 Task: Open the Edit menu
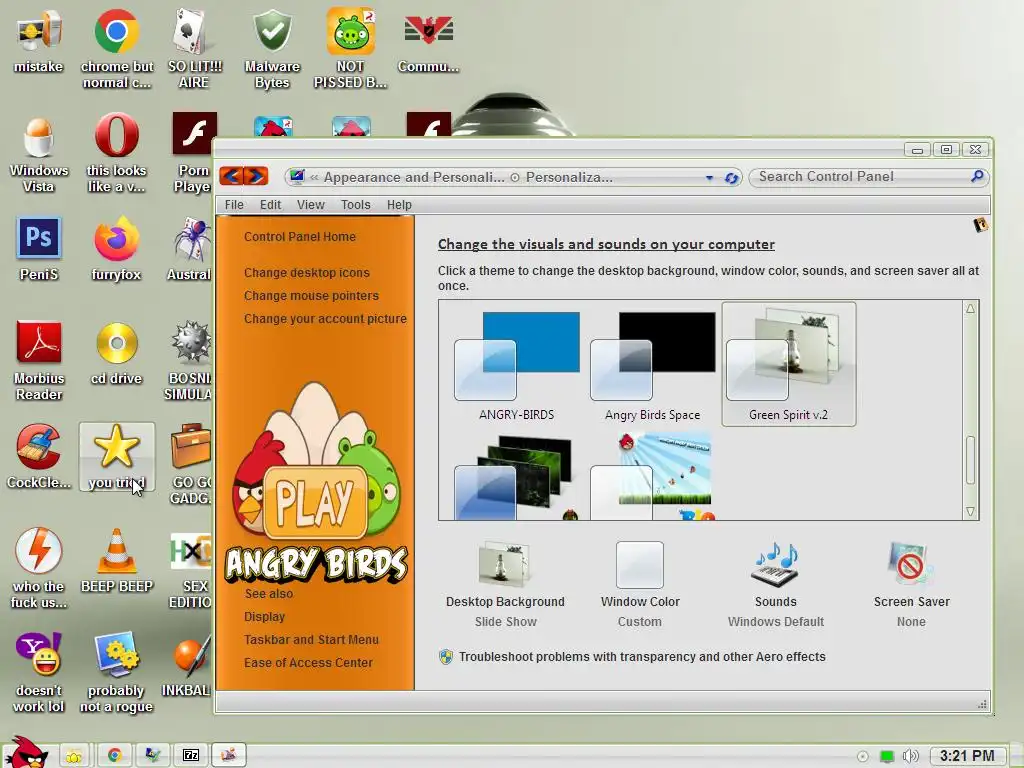click(270, 205)
